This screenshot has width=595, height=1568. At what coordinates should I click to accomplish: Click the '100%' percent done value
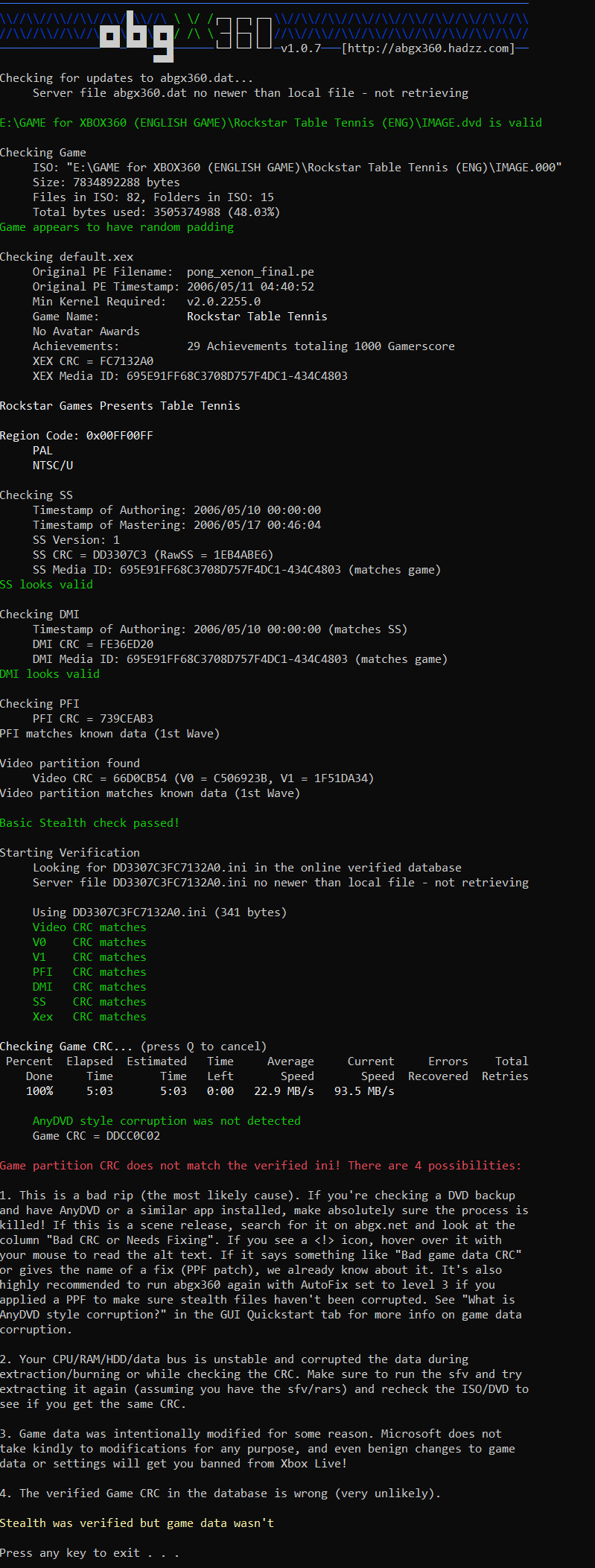tap(39, 1091)
